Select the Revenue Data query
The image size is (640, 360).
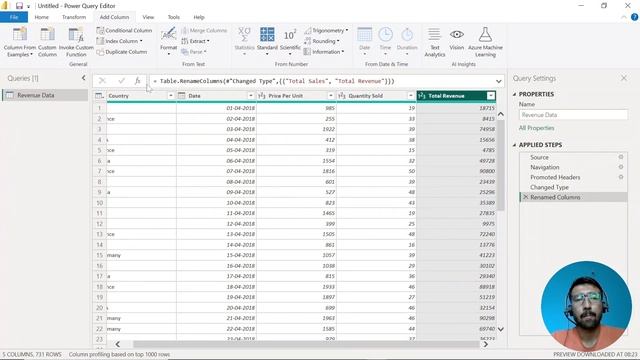coord(45,95)
